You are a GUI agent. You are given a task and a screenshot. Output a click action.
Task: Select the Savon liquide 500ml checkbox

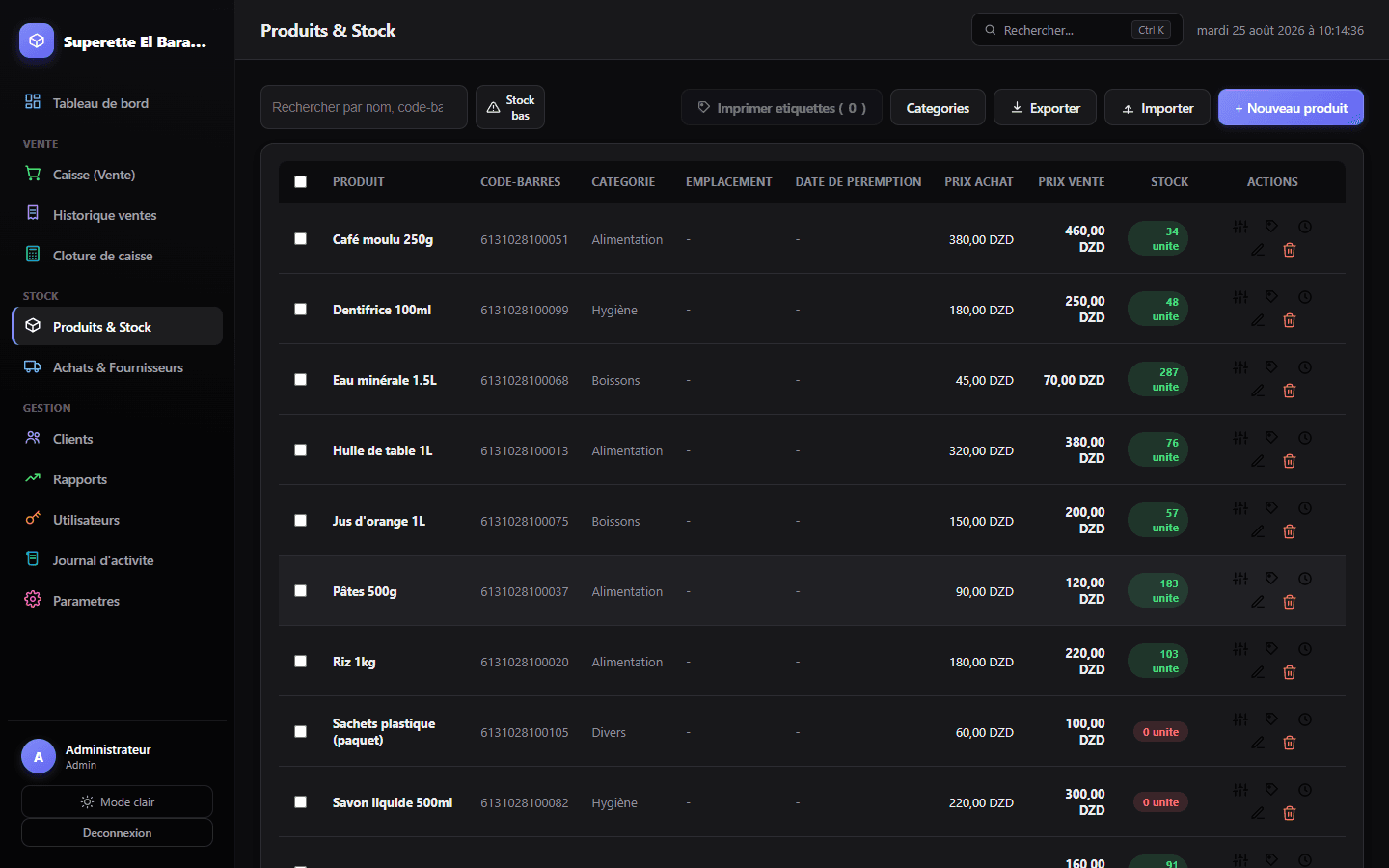pyautogui.click(x=300, y=801)
